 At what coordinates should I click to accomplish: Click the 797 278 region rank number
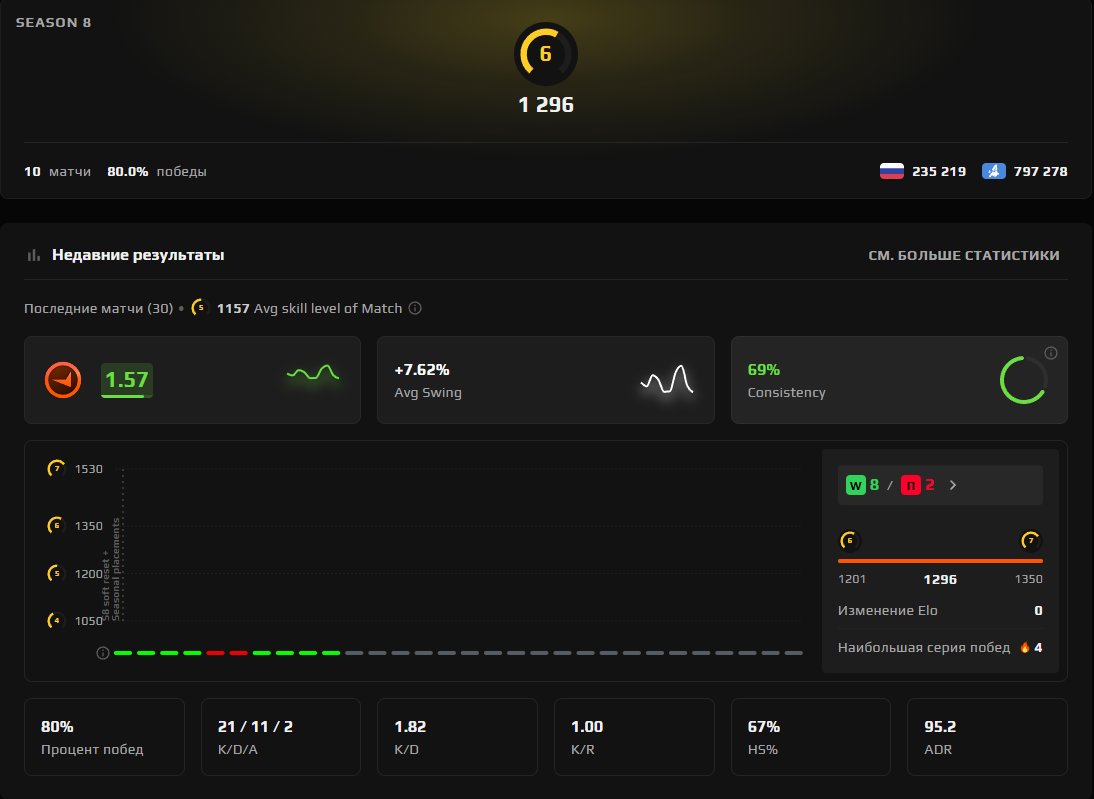(1040, 171)
